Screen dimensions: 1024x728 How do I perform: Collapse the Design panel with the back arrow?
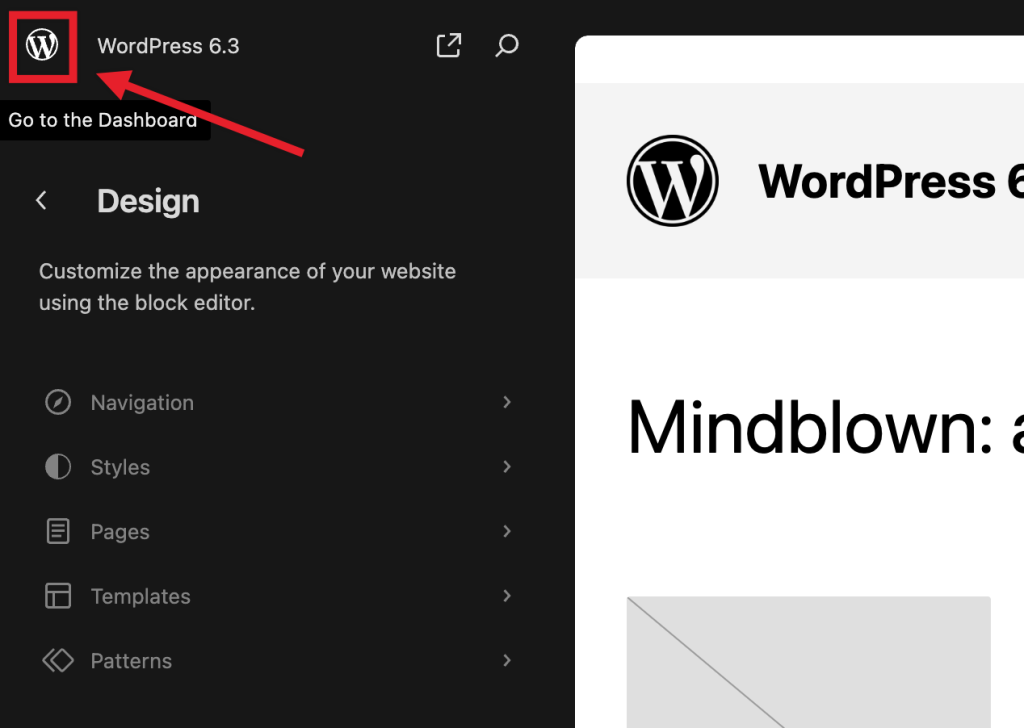41,200
